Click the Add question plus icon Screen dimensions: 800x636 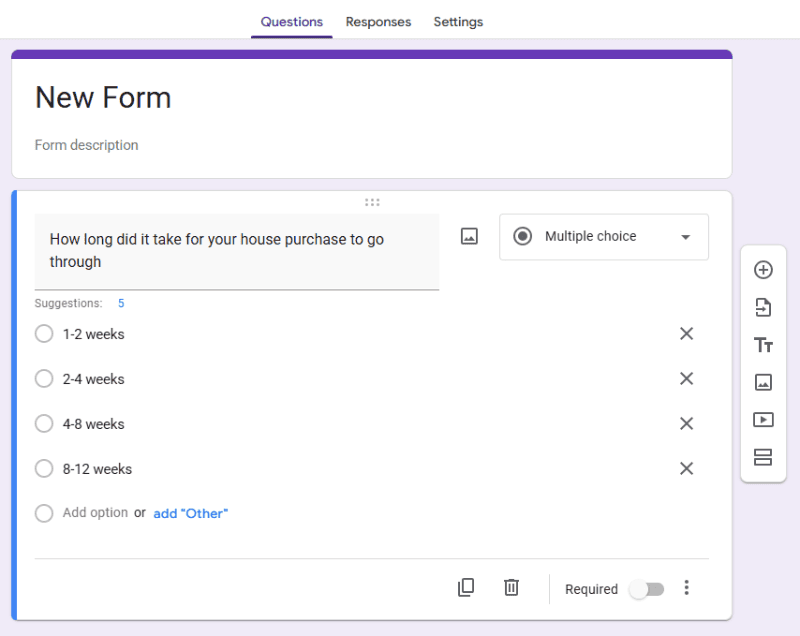763,270
